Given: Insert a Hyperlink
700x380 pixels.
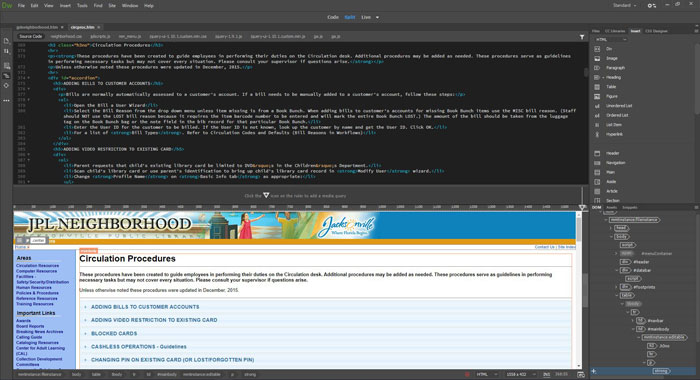Looking at the screenshot, I should tap(614, 134).
